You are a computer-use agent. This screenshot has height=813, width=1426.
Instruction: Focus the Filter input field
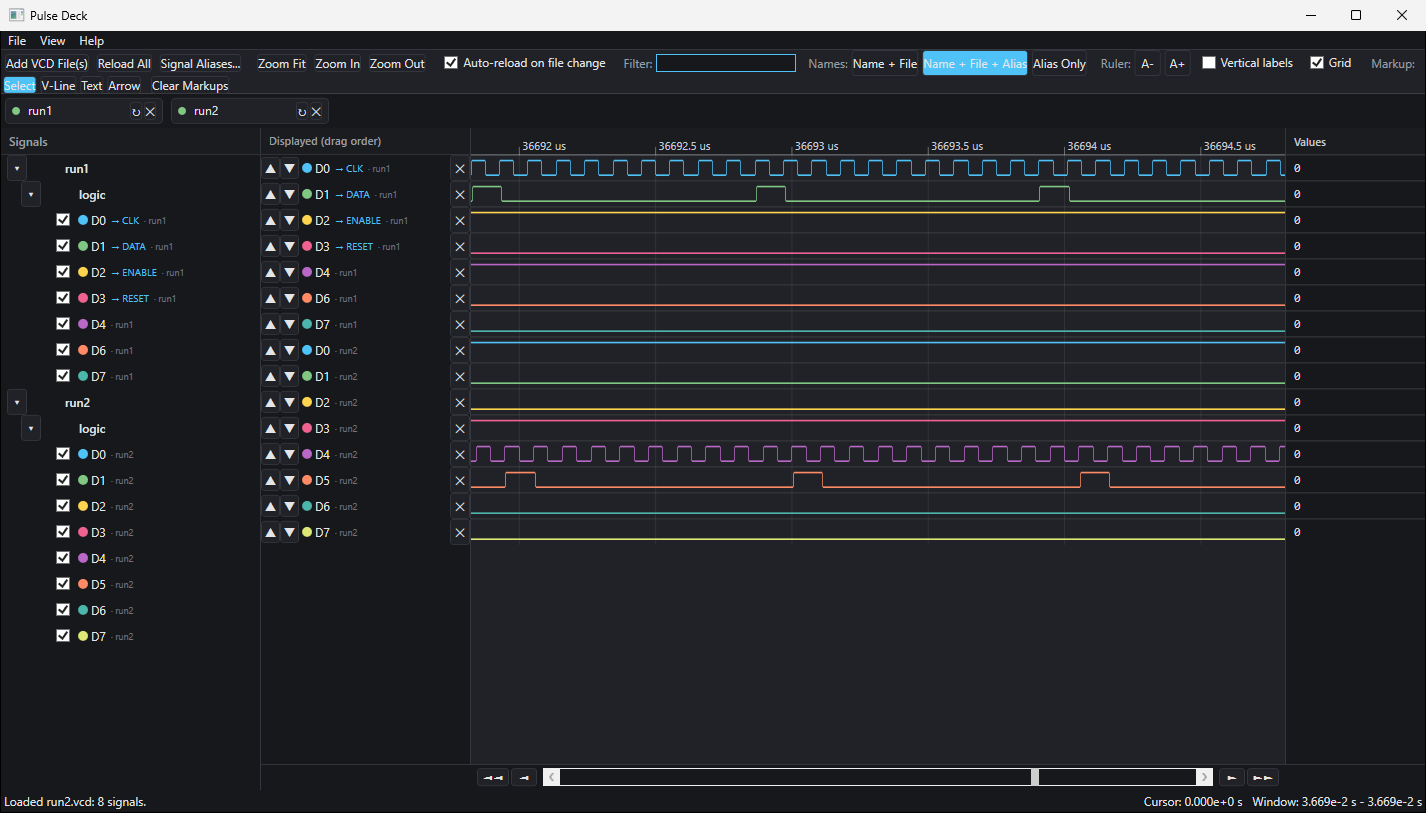(x=726, y=63)
